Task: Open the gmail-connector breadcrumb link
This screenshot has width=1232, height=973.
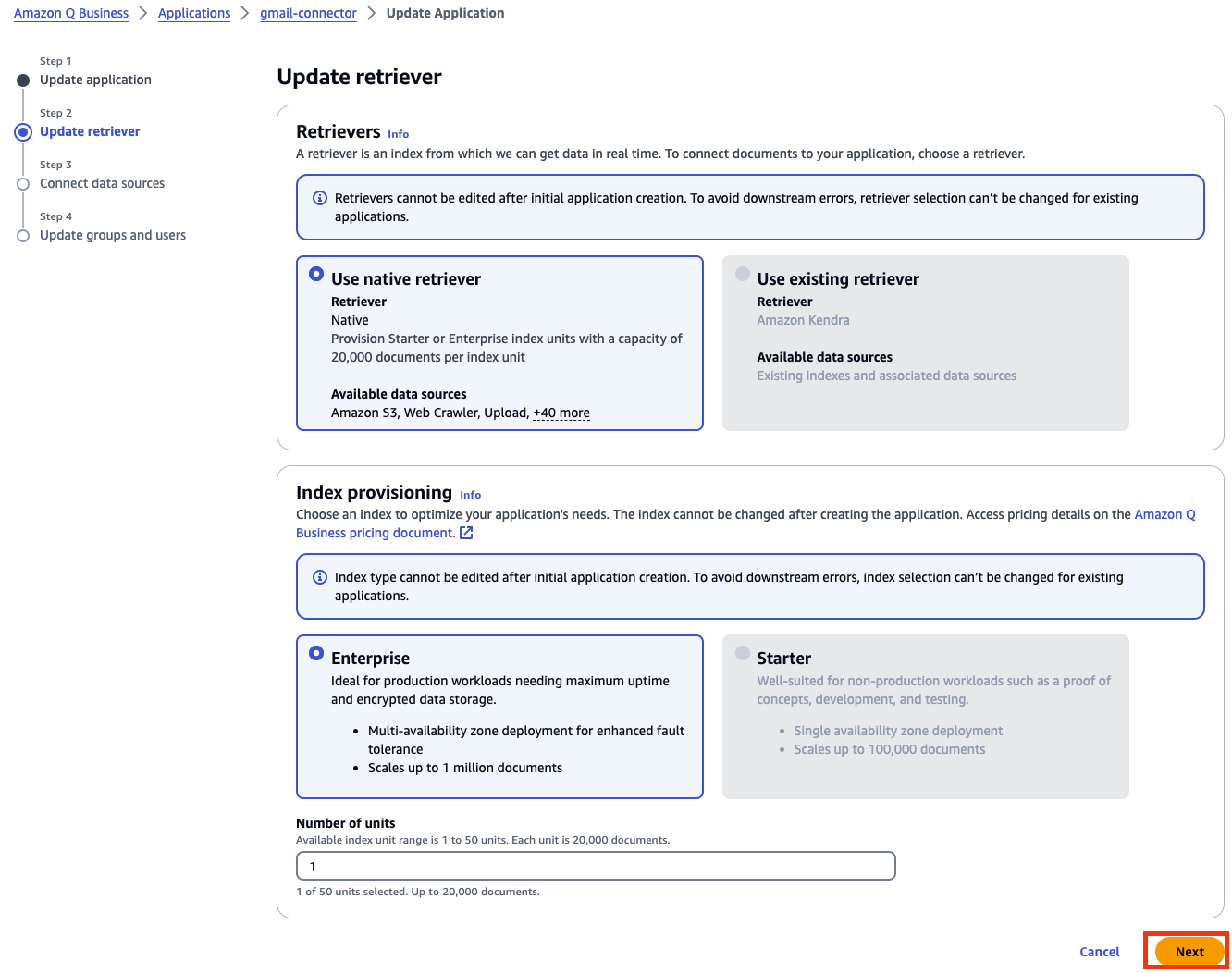Action: [x=308, y=13]
